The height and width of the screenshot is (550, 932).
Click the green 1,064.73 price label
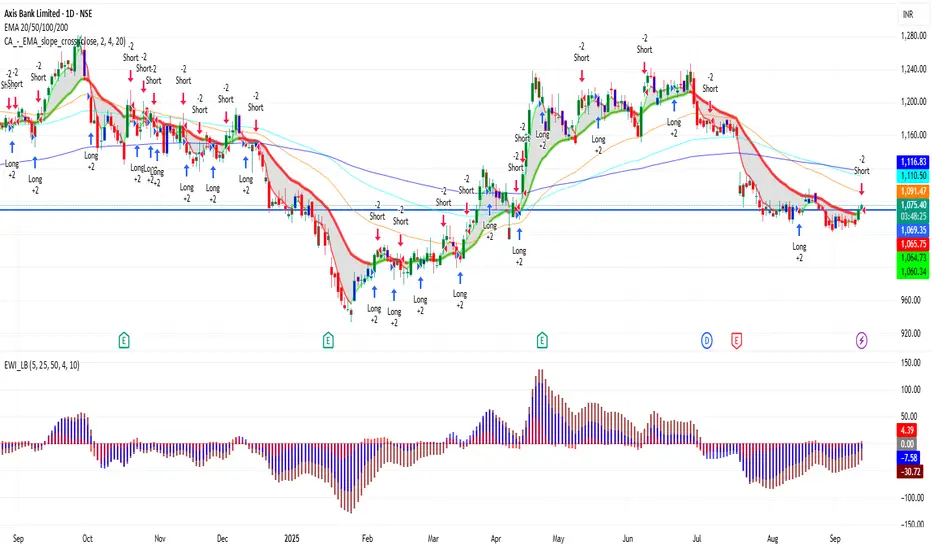point(913,257)
